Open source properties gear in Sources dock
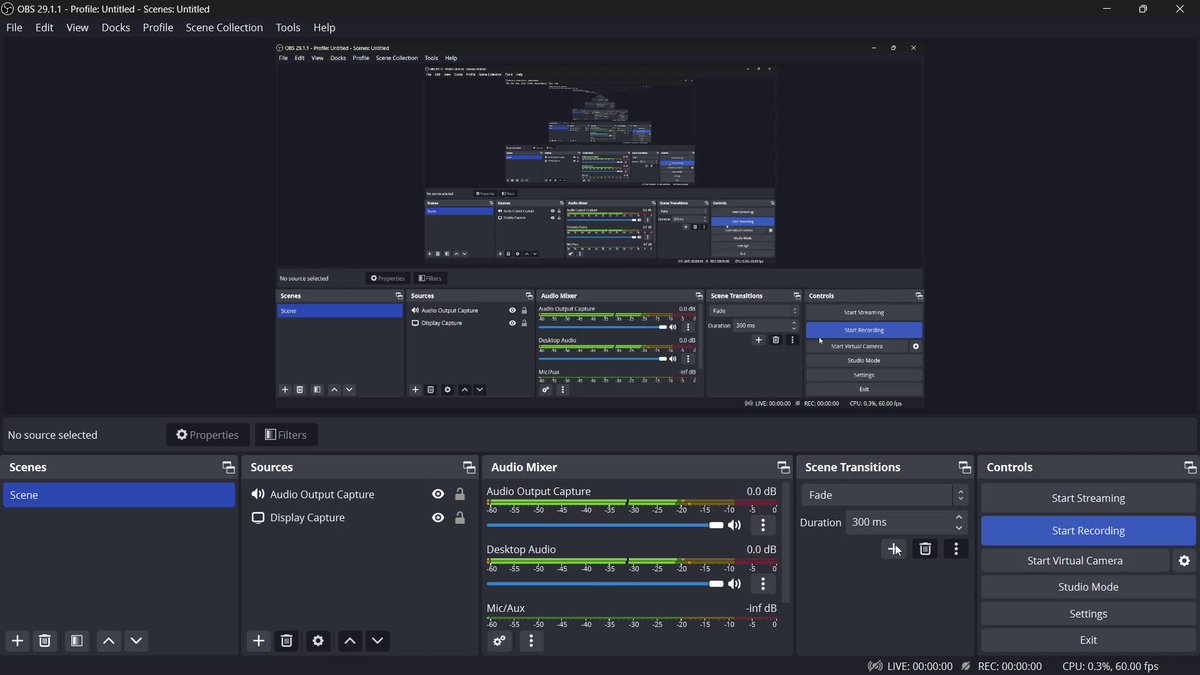Screen dimensions: 1200x675 tap(318, 641)
